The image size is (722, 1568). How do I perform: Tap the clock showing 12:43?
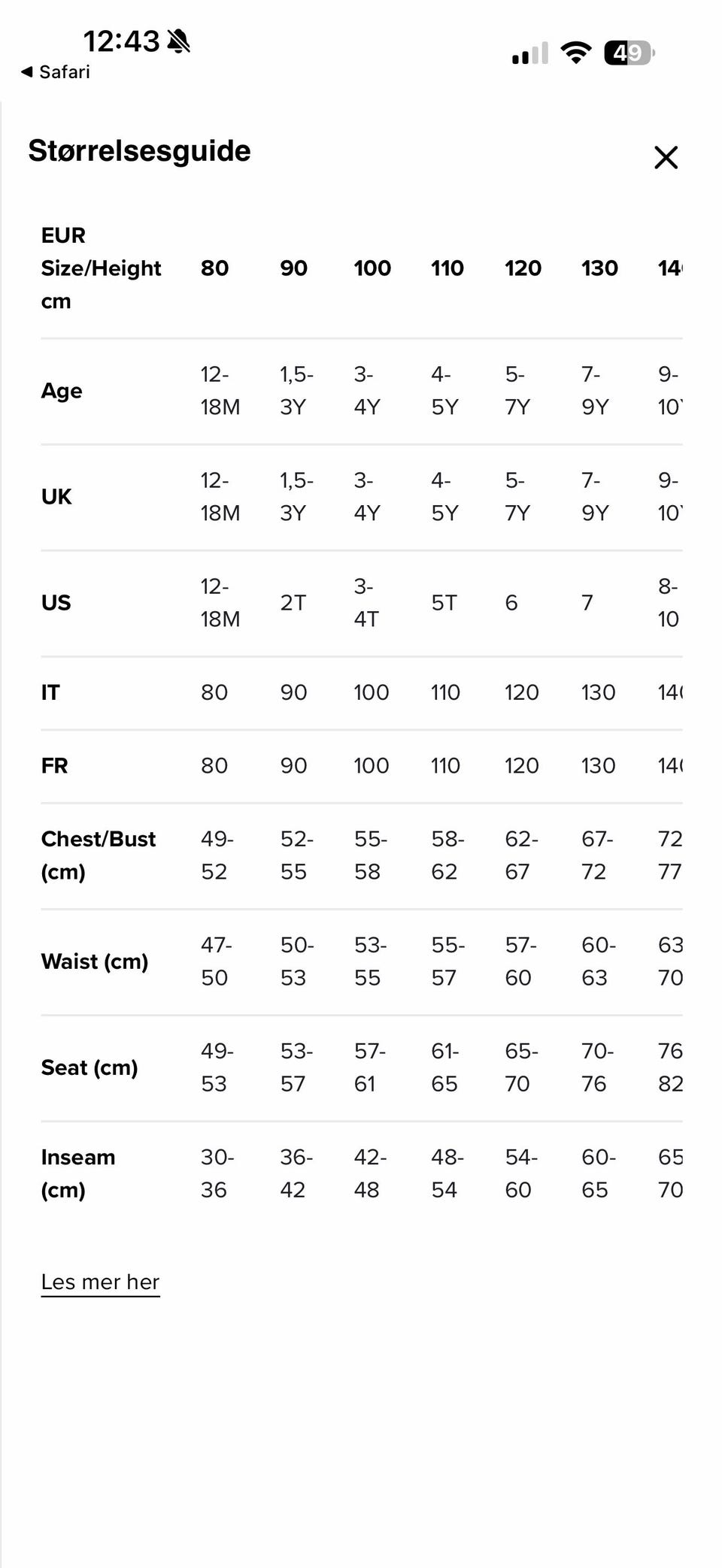[121, 41]
